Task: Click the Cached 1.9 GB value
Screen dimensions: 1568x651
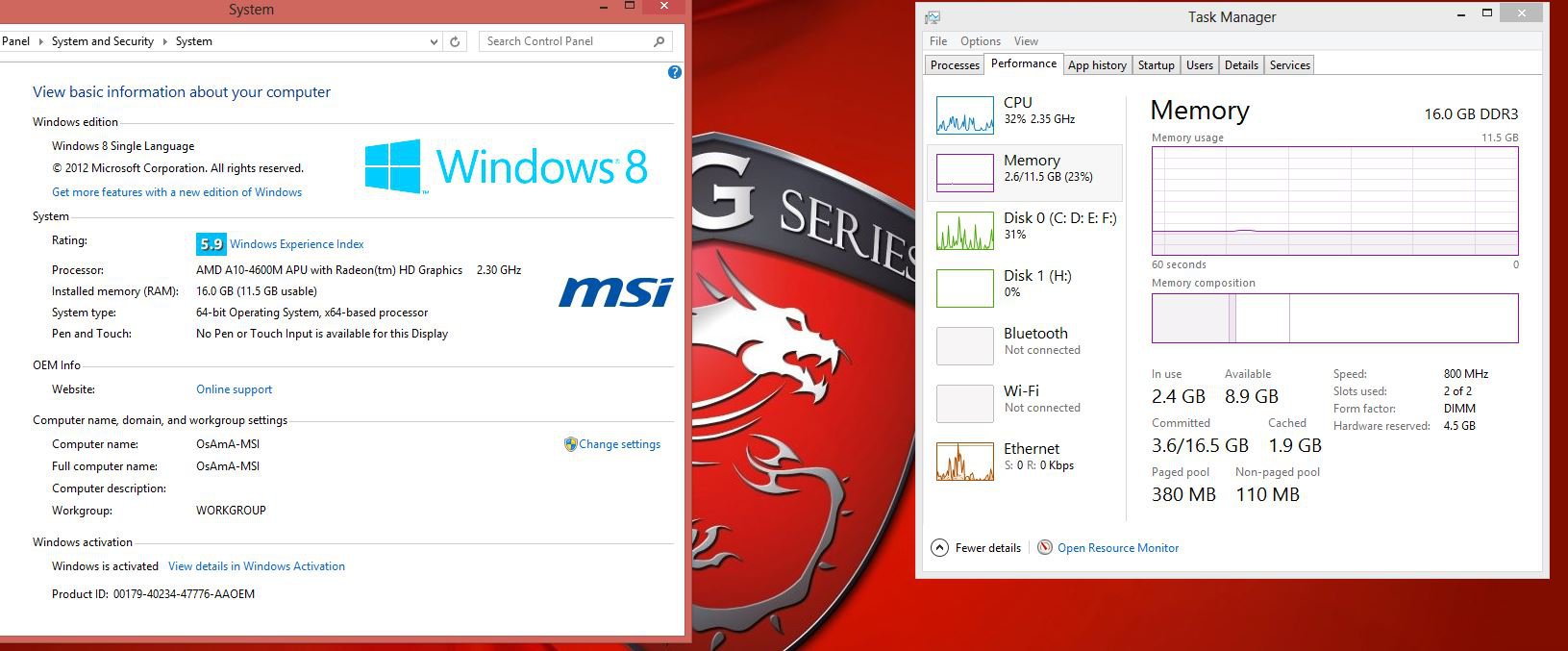Action: (1295, 445)
